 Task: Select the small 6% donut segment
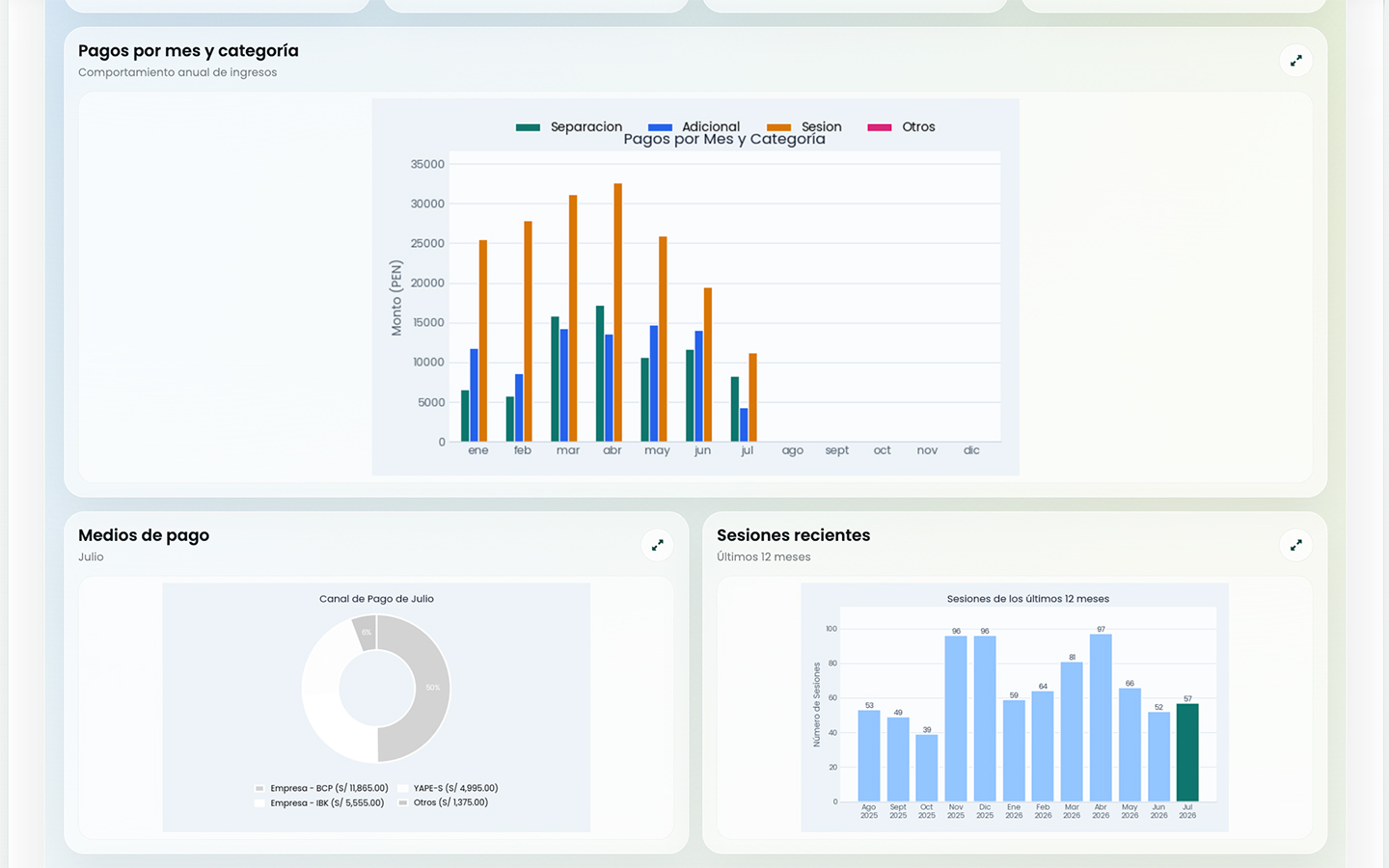365,633
